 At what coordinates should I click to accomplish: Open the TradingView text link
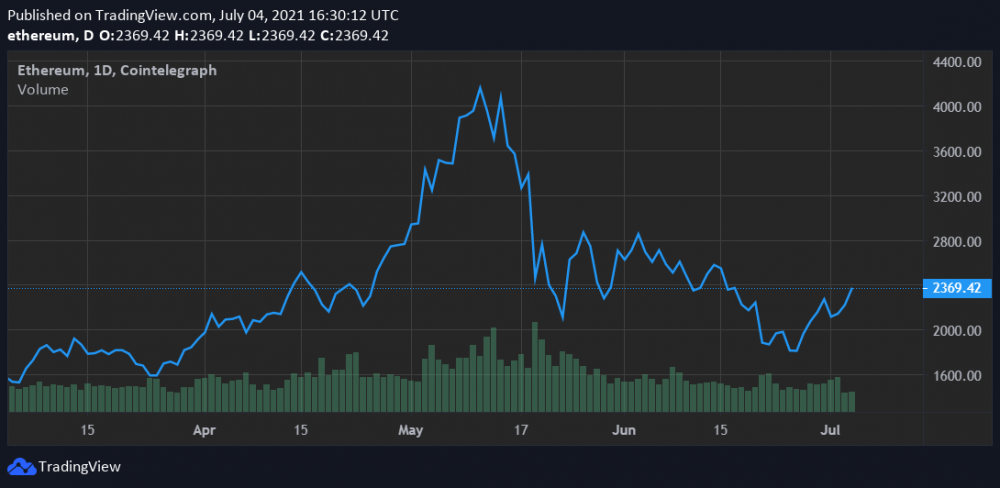[x=80, y=466]
